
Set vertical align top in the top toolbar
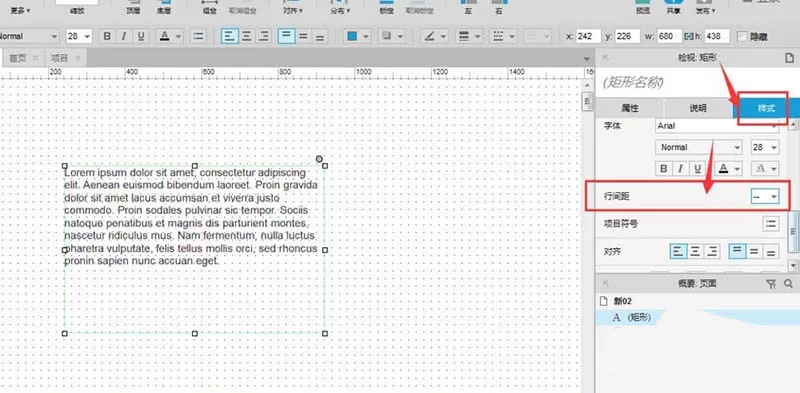[286, 36]
